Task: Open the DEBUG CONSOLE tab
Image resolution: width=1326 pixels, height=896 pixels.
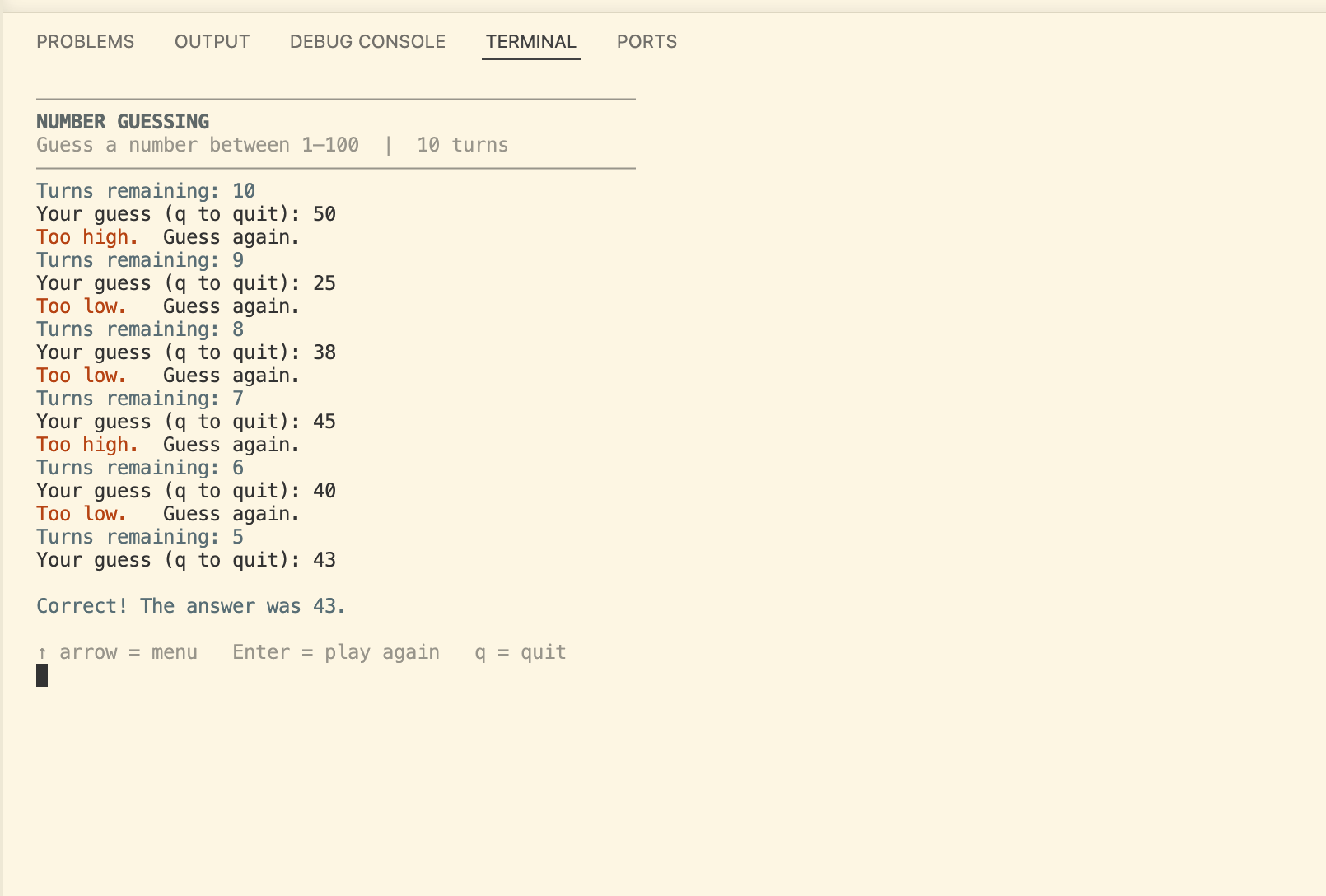Action: click(367, 42)
